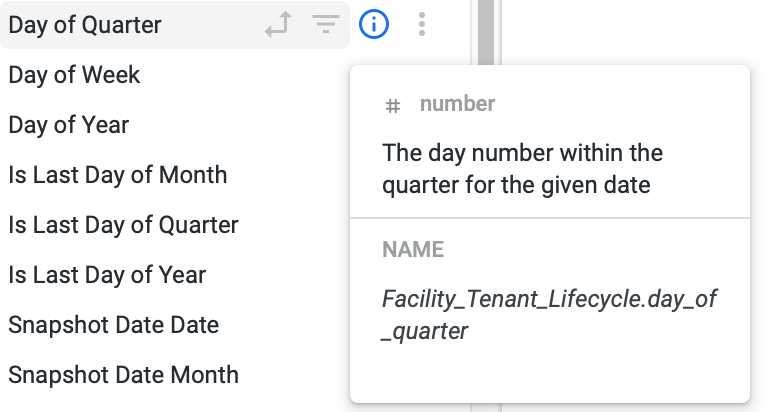Select the Day of Quarter field
Viewport: 774px width, 412px height.
[x=85, y=25]
